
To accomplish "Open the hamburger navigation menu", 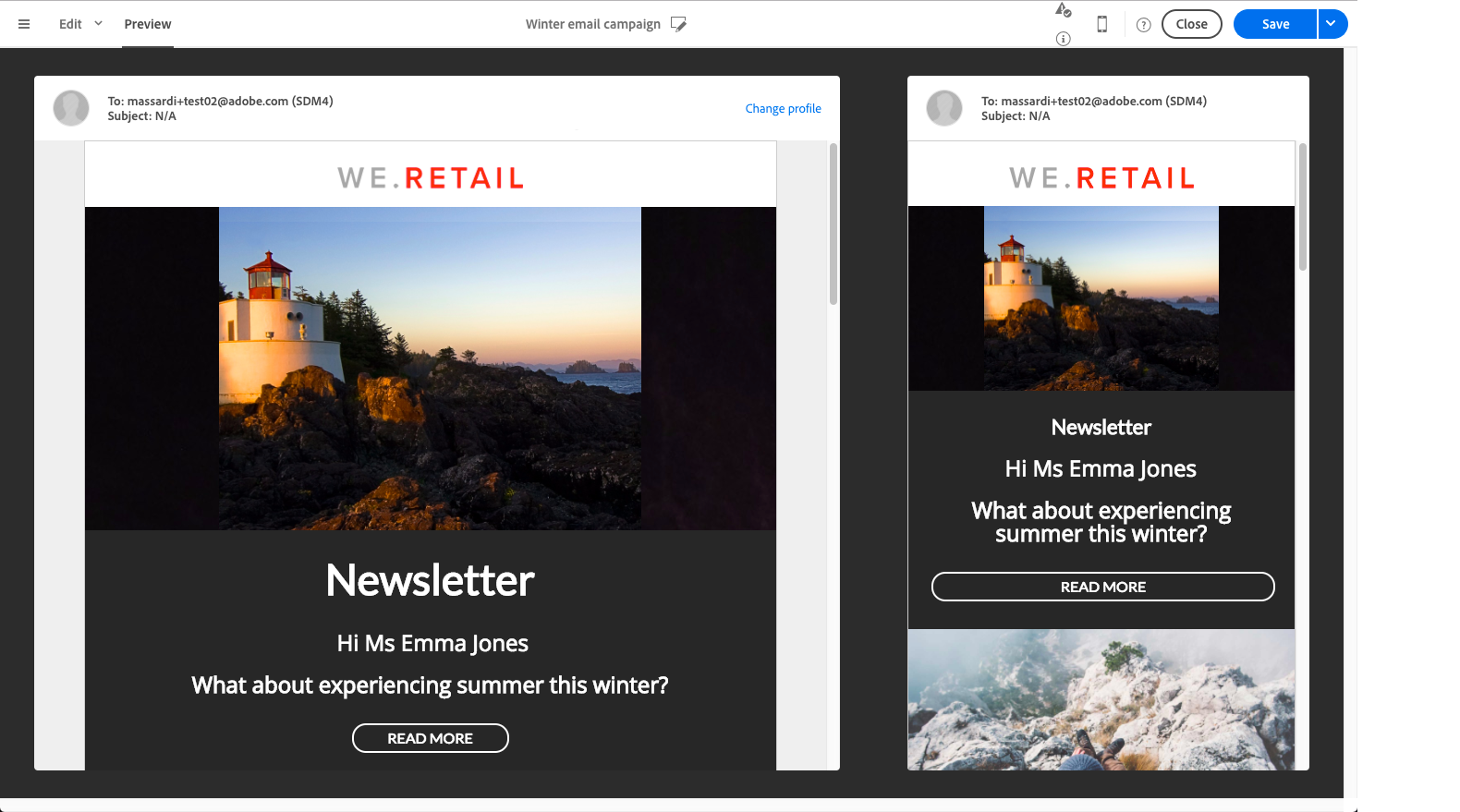I will coord(24,24).
